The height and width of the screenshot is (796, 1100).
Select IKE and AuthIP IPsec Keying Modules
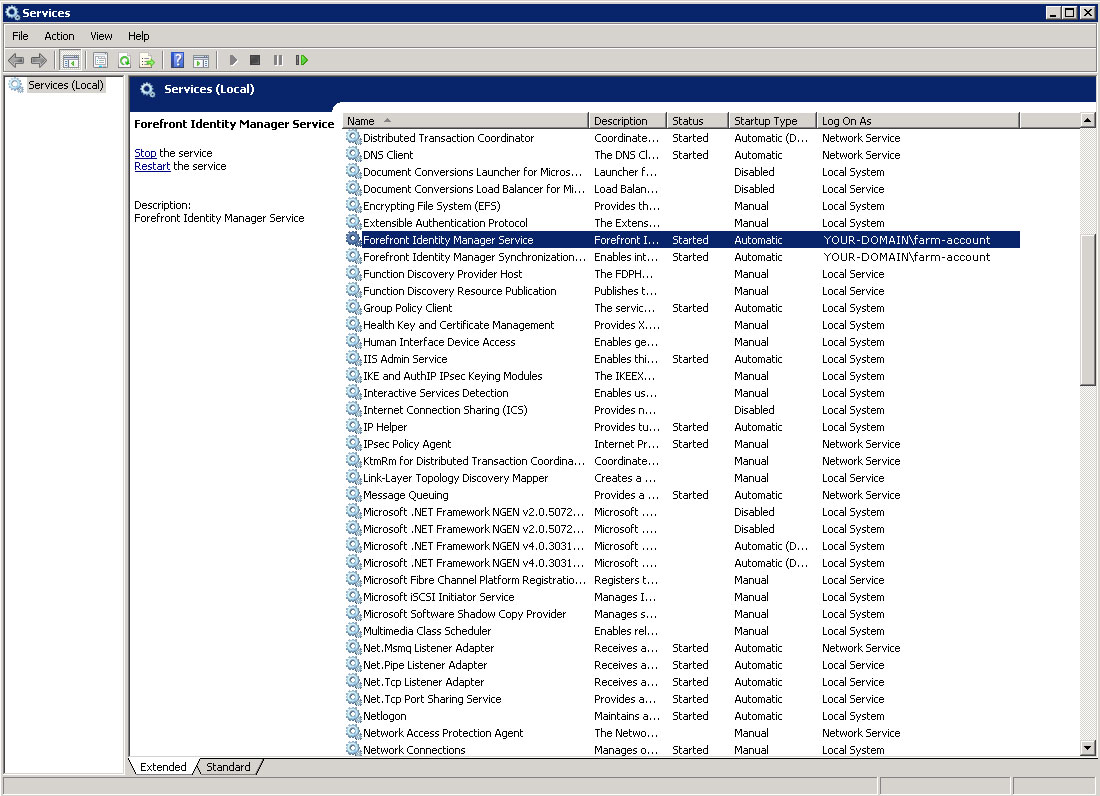tap(680, 376)
